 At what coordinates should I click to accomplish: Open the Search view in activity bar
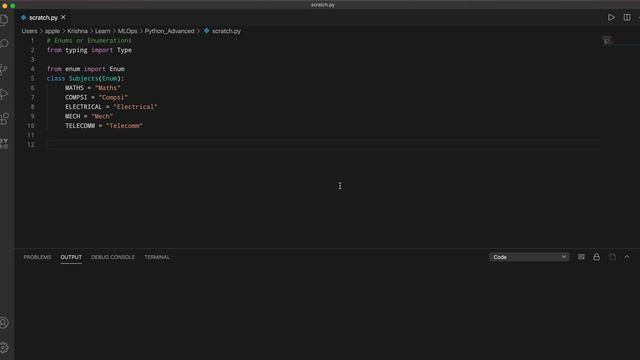click(x=4, y=44)
